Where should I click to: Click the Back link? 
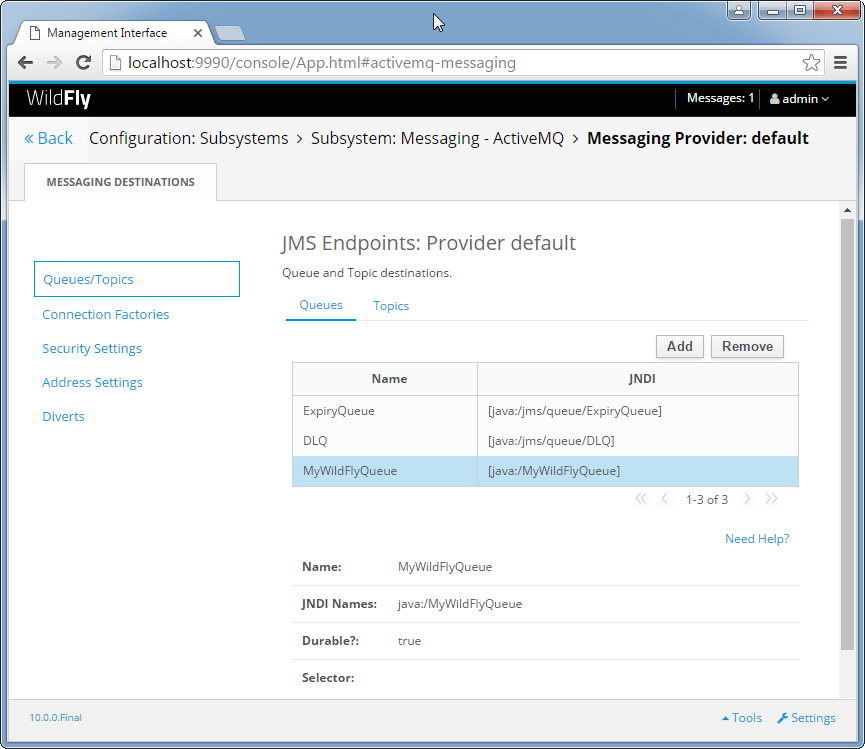tap(49, 138)
